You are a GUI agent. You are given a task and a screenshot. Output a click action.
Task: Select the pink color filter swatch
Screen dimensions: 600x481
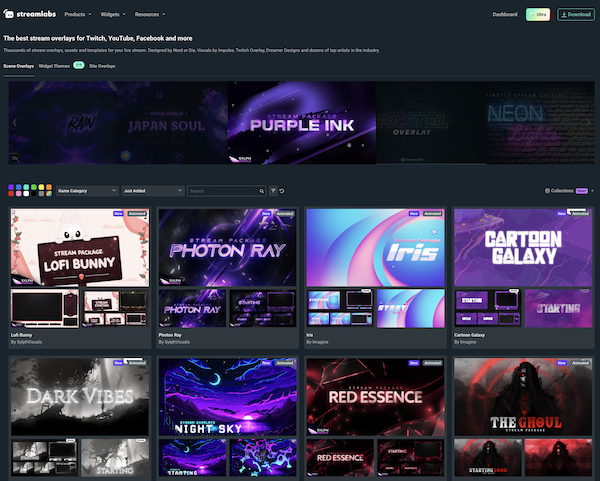pyautogui.click(x=18, y=194)
